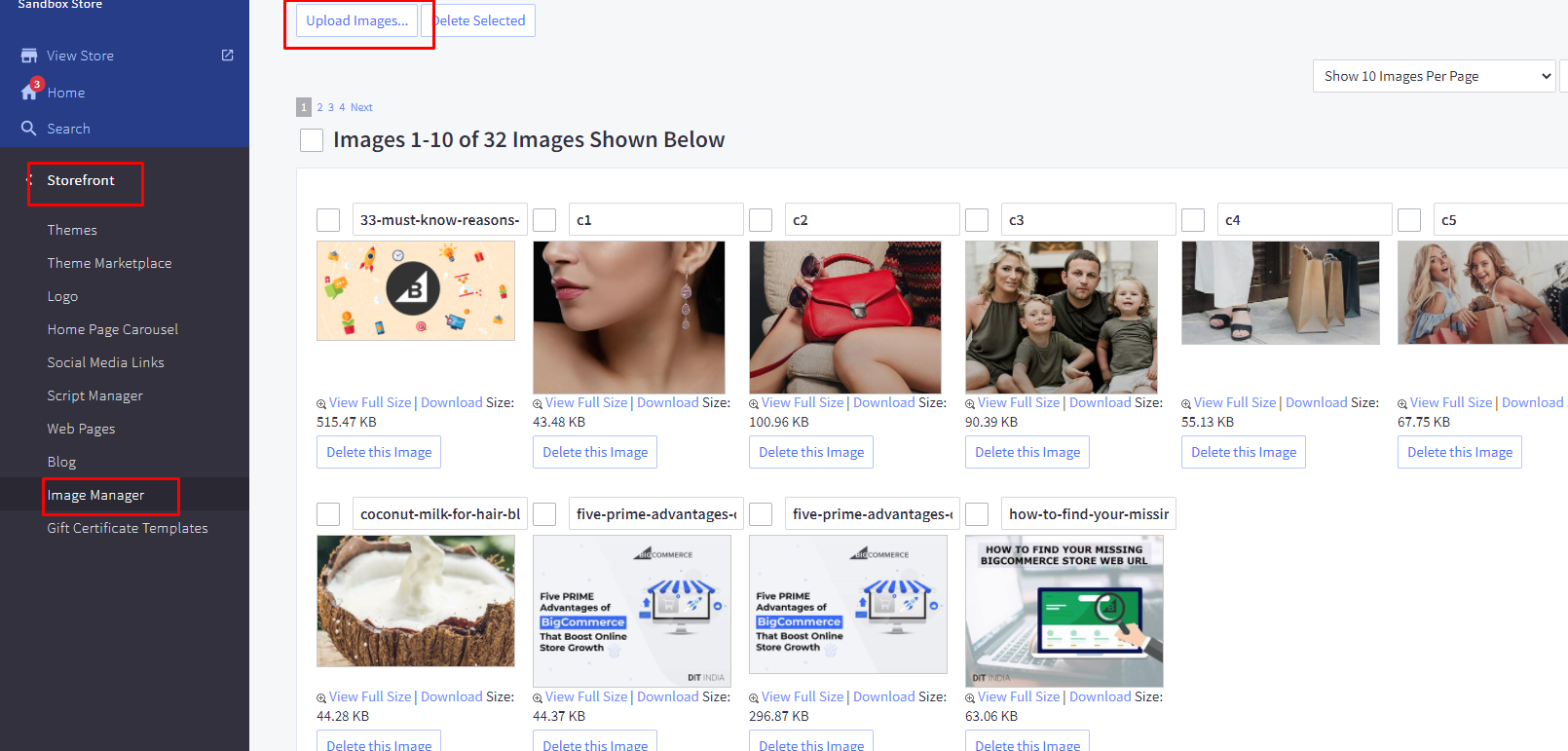Check the box for image c1
The height and width of the screenshot is (751, 1568).
[x=544, y=220]
